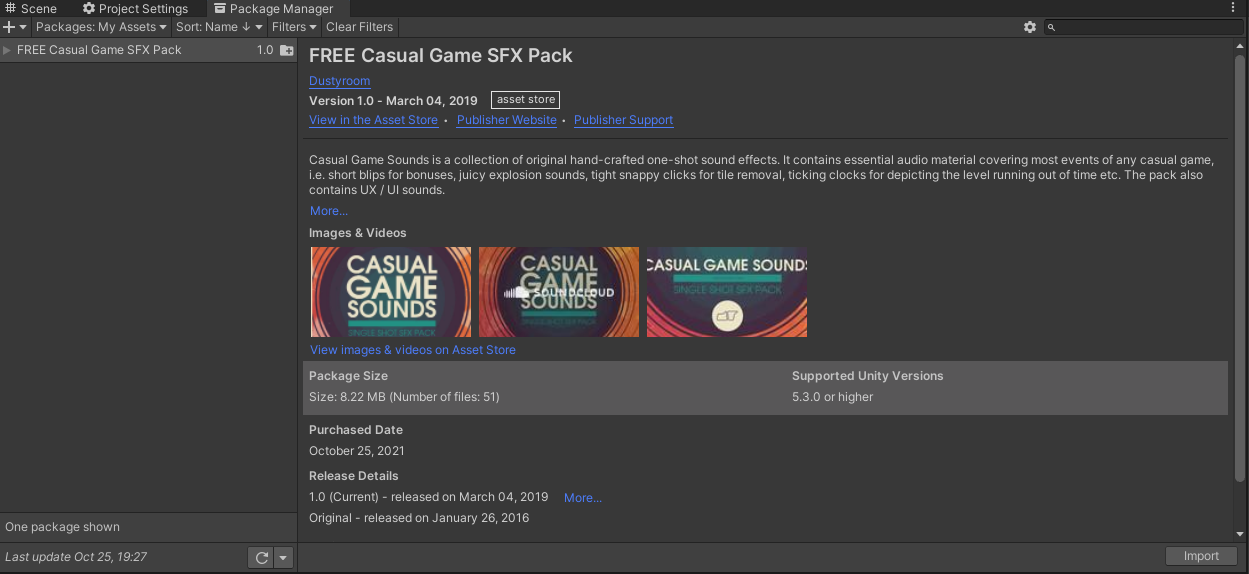Screen dimensions: 1249x574
Task: Click the add package plus icon
Action: 14,27
